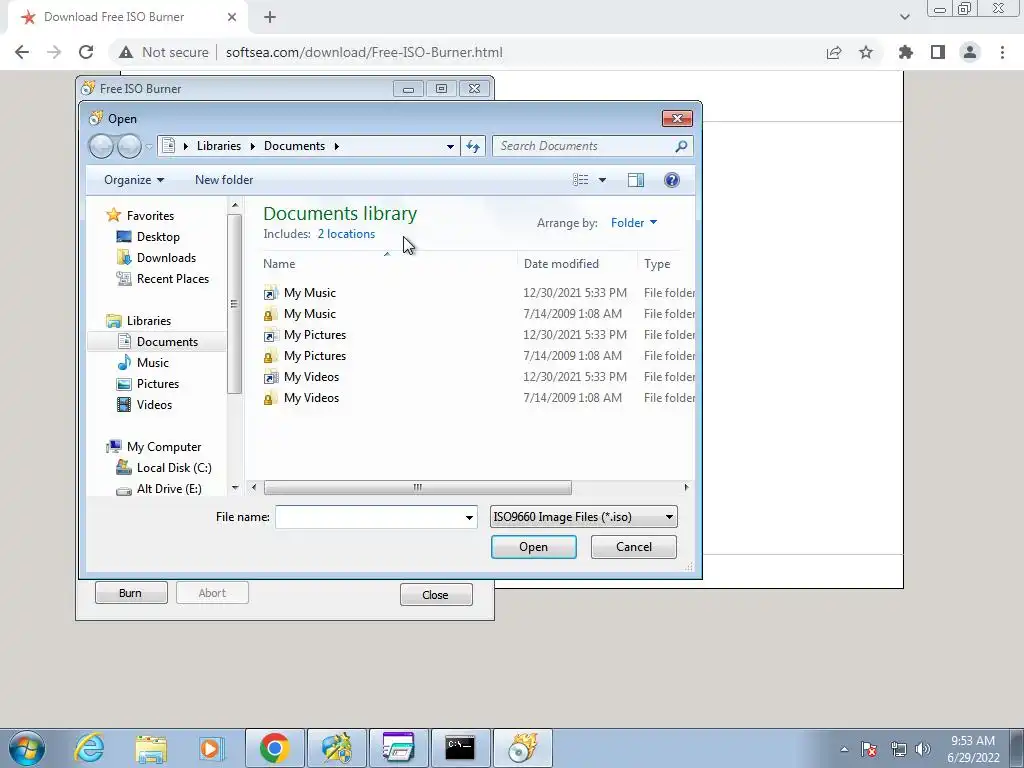
Task: Toggle the preview pane icon
Action: (x=635, y=180)
